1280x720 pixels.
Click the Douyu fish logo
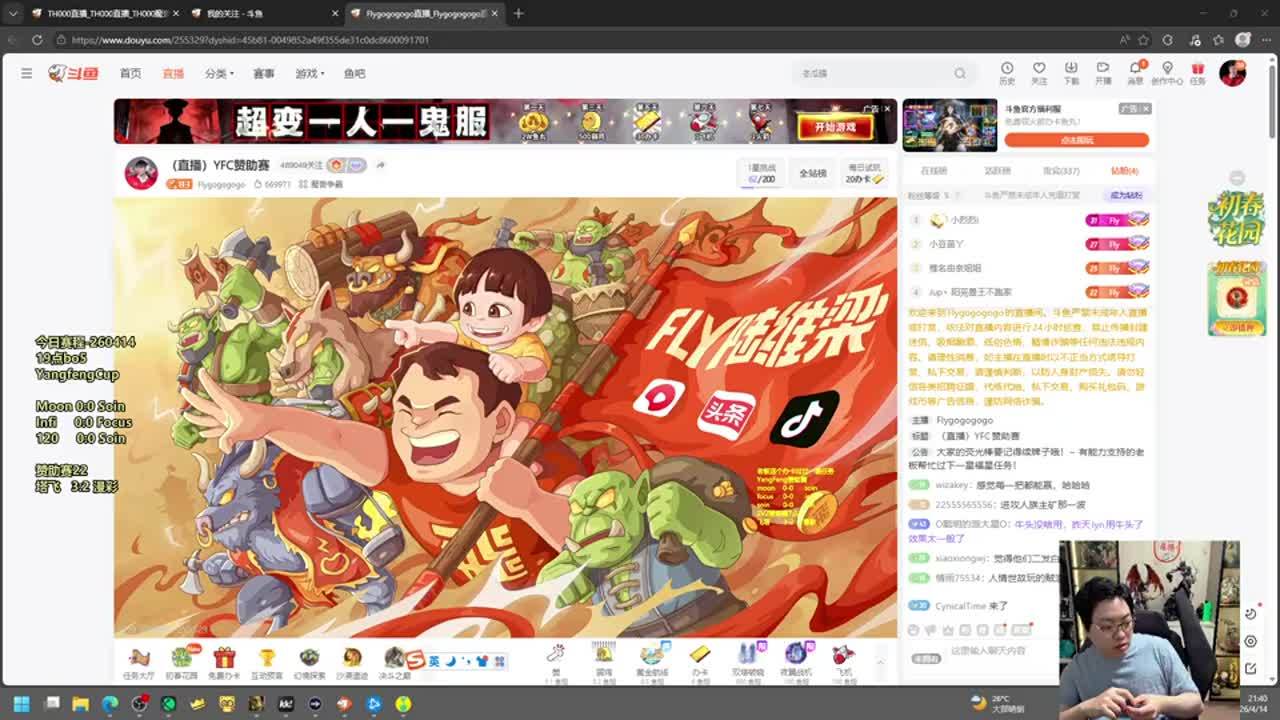[73, 73]
